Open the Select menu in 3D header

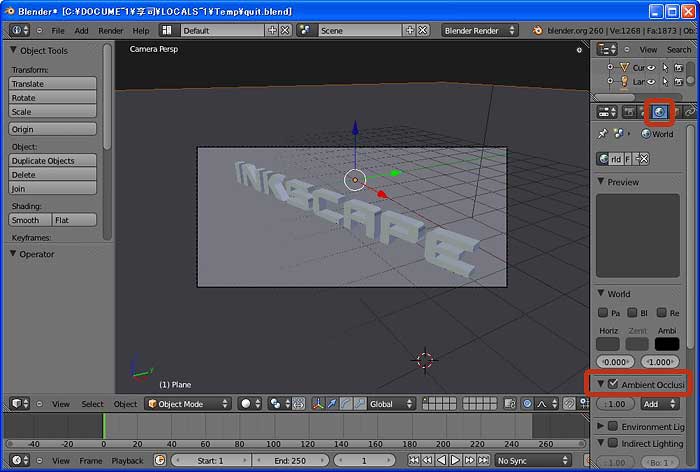click(92, 404)
